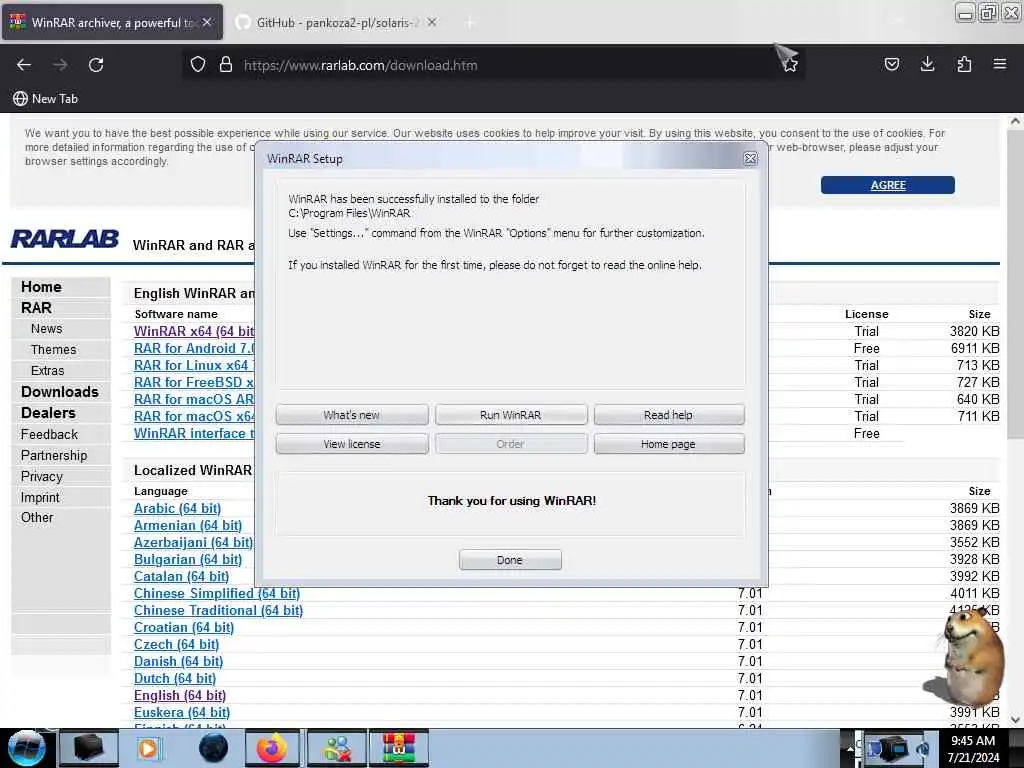This screenshot has width=1024, height=768.
Task: Open the Chinese Traditional (64 bit) link
Action: [218, 610]
